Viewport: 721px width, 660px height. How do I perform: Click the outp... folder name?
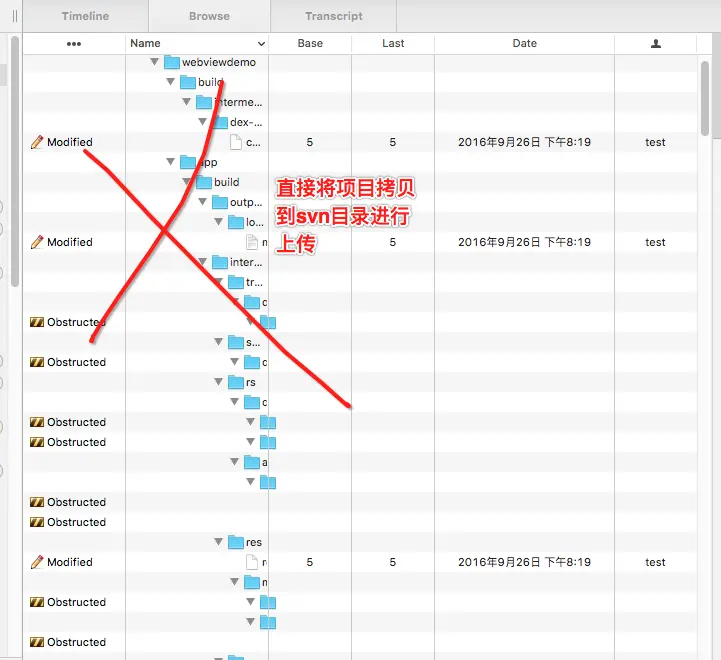[246, 202]
